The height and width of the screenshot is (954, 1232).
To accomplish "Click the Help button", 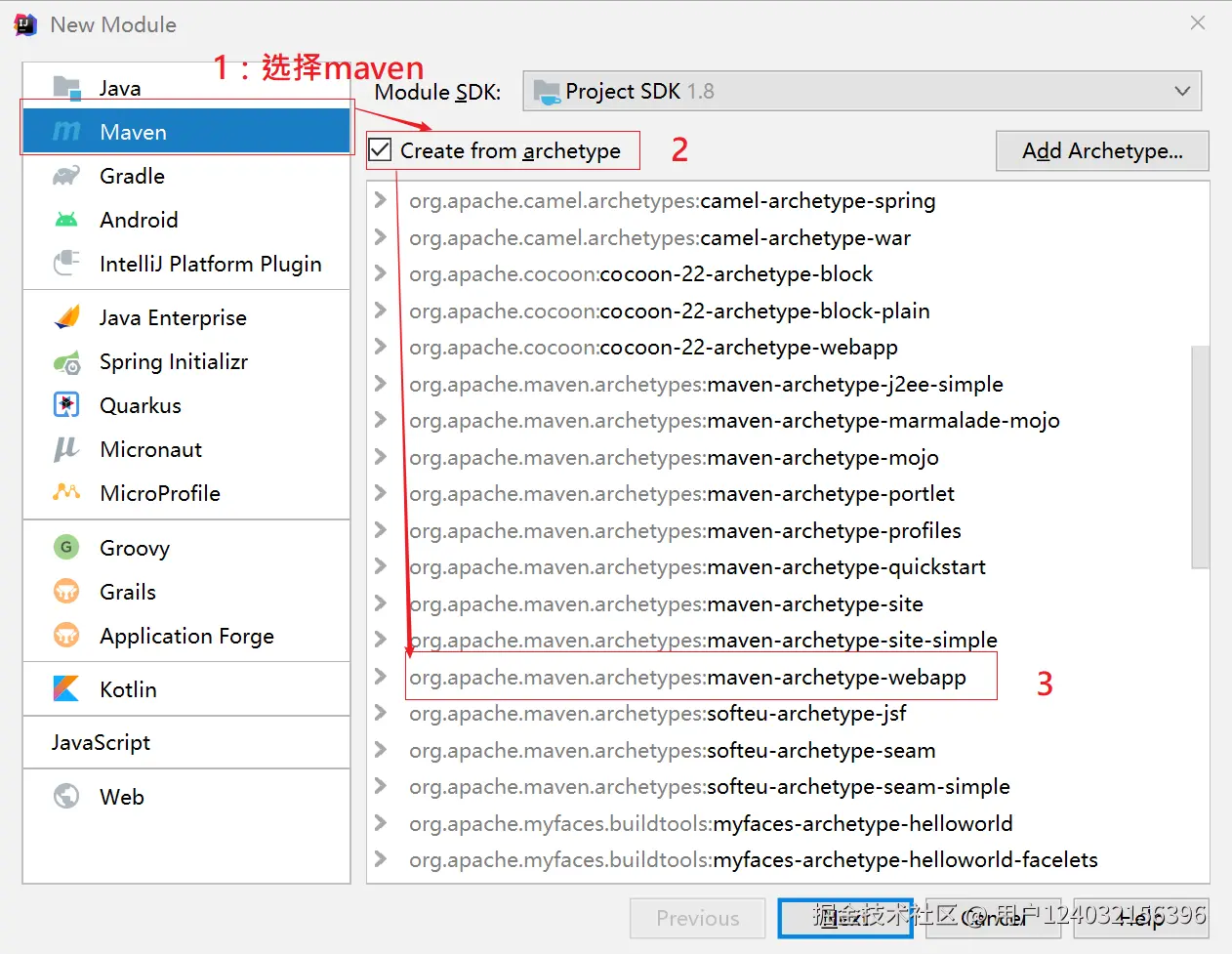I will coord(1141,918).
